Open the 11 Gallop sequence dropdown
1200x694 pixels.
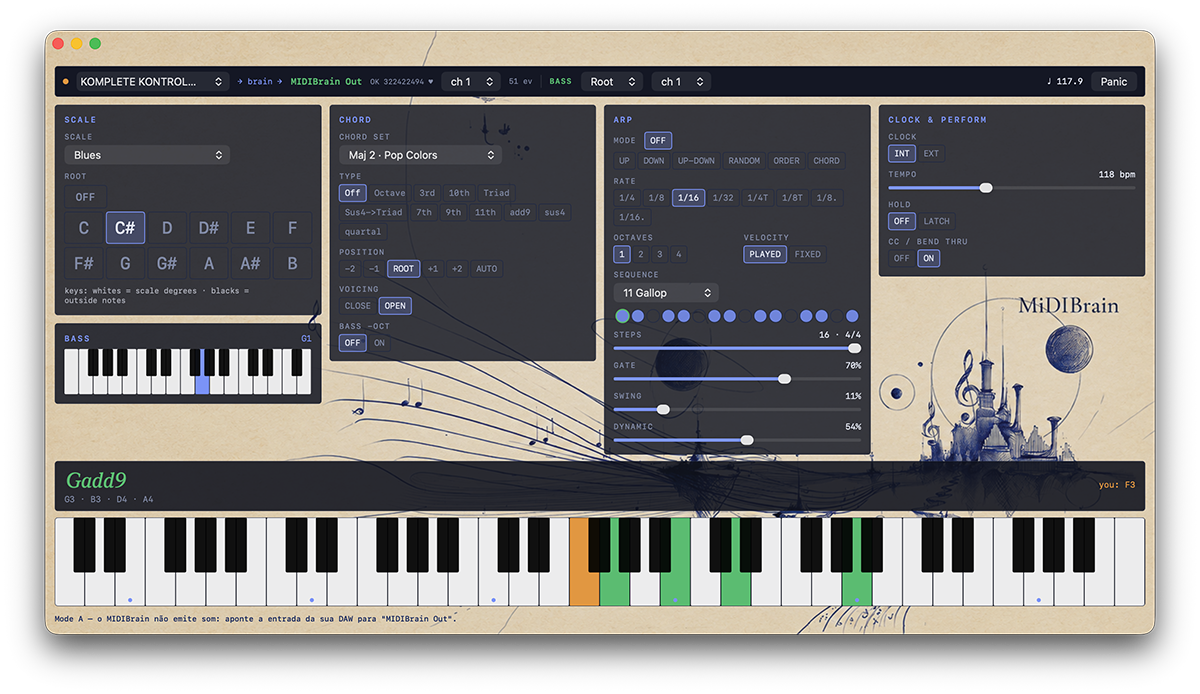666,293
